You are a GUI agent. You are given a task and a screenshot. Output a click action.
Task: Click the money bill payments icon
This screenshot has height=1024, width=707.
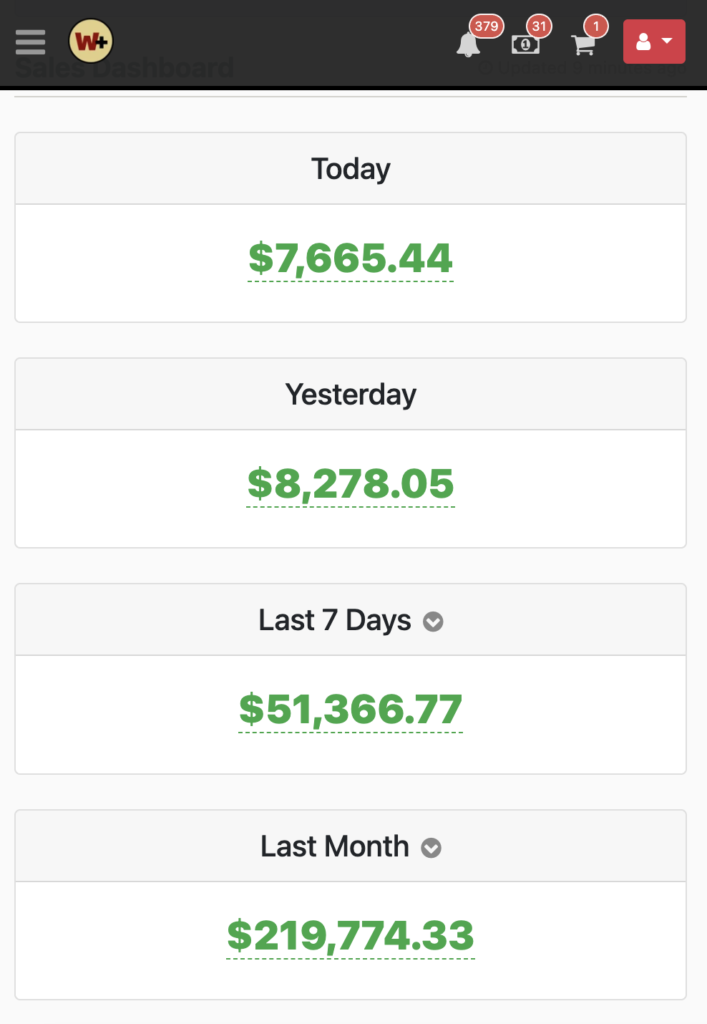click(525, 45)
